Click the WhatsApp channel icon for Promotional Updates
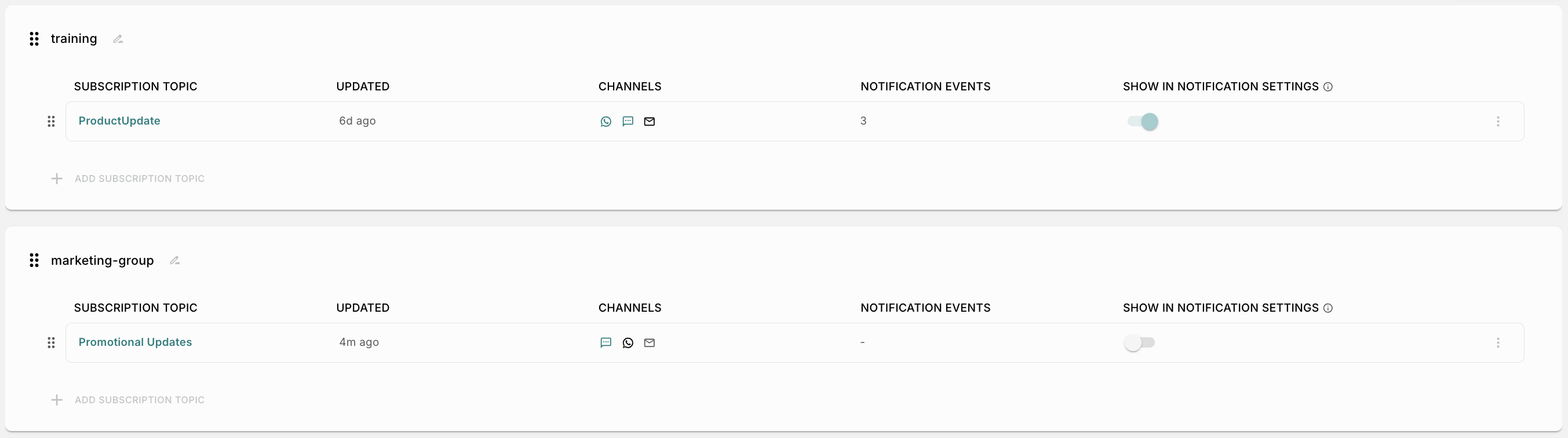 pyautogui.click(x=628, y=342)
